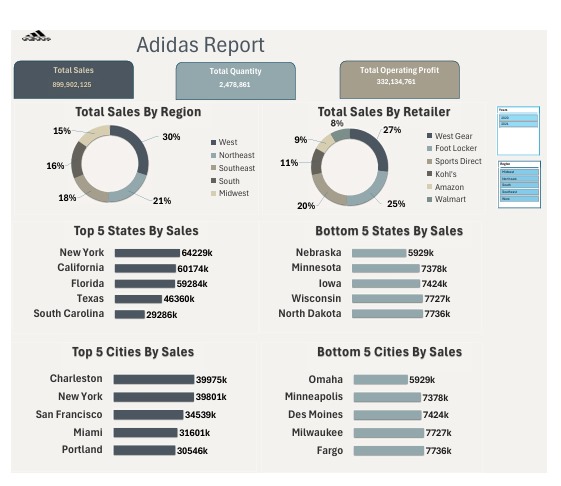561x486 pixels.
Task: Pick West button in Region slicer
Action: click(x=519, y=199)
